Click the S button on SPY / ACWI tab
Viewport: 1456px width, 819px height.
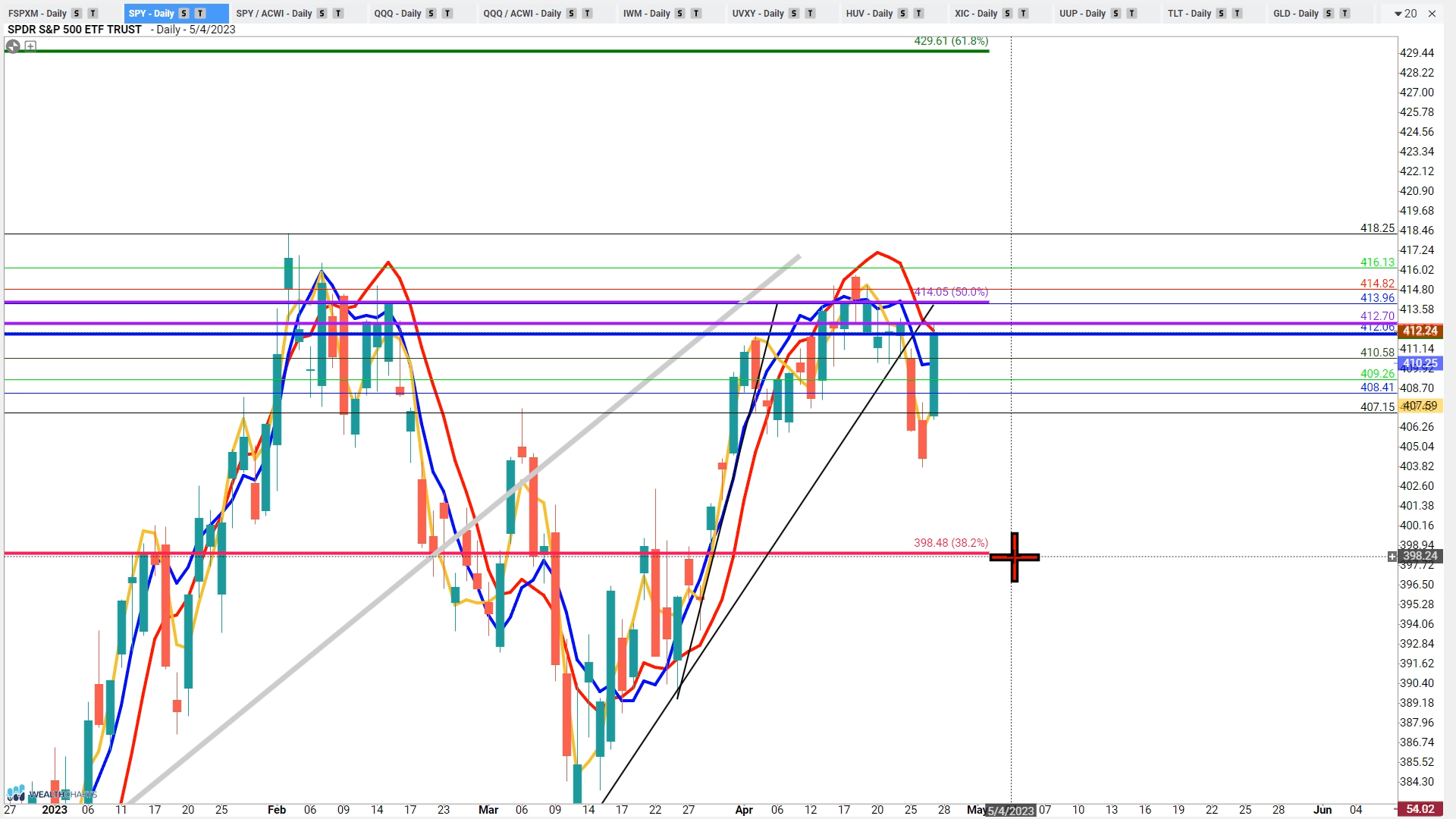322,14
